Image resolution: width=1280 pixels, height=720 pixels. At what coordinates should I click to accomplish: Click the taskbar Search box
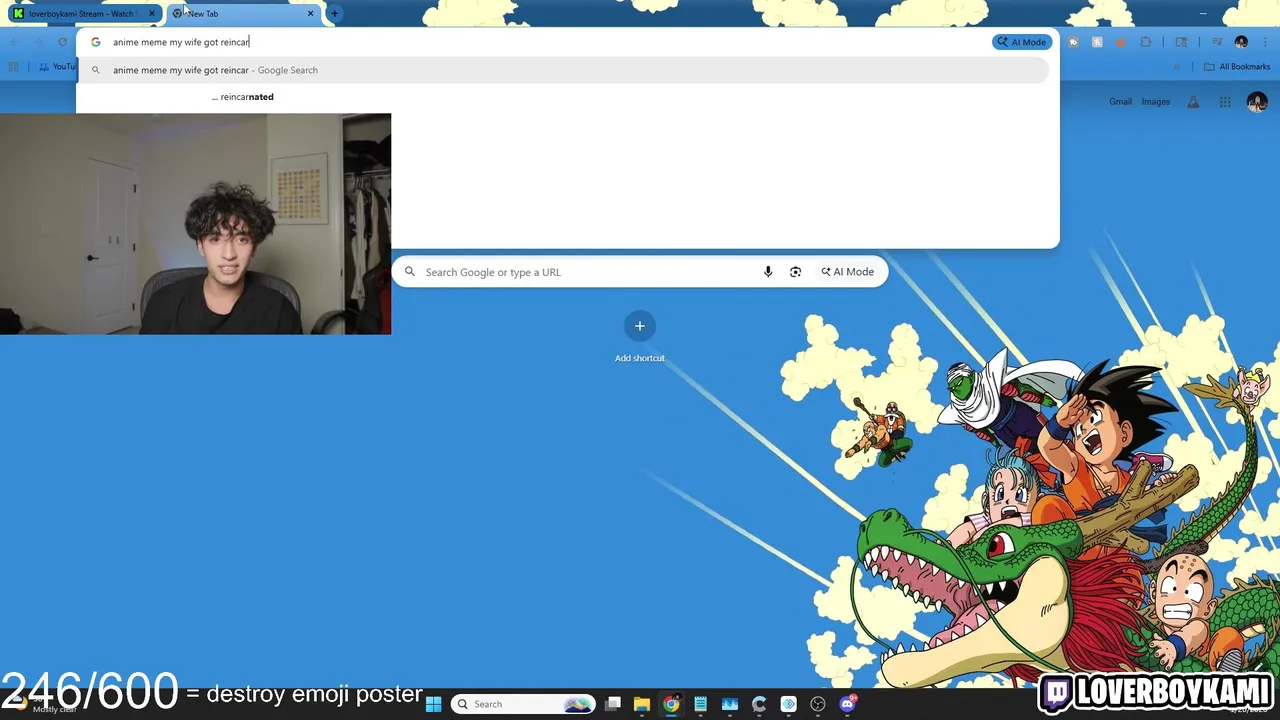click(x=524, y=704)
